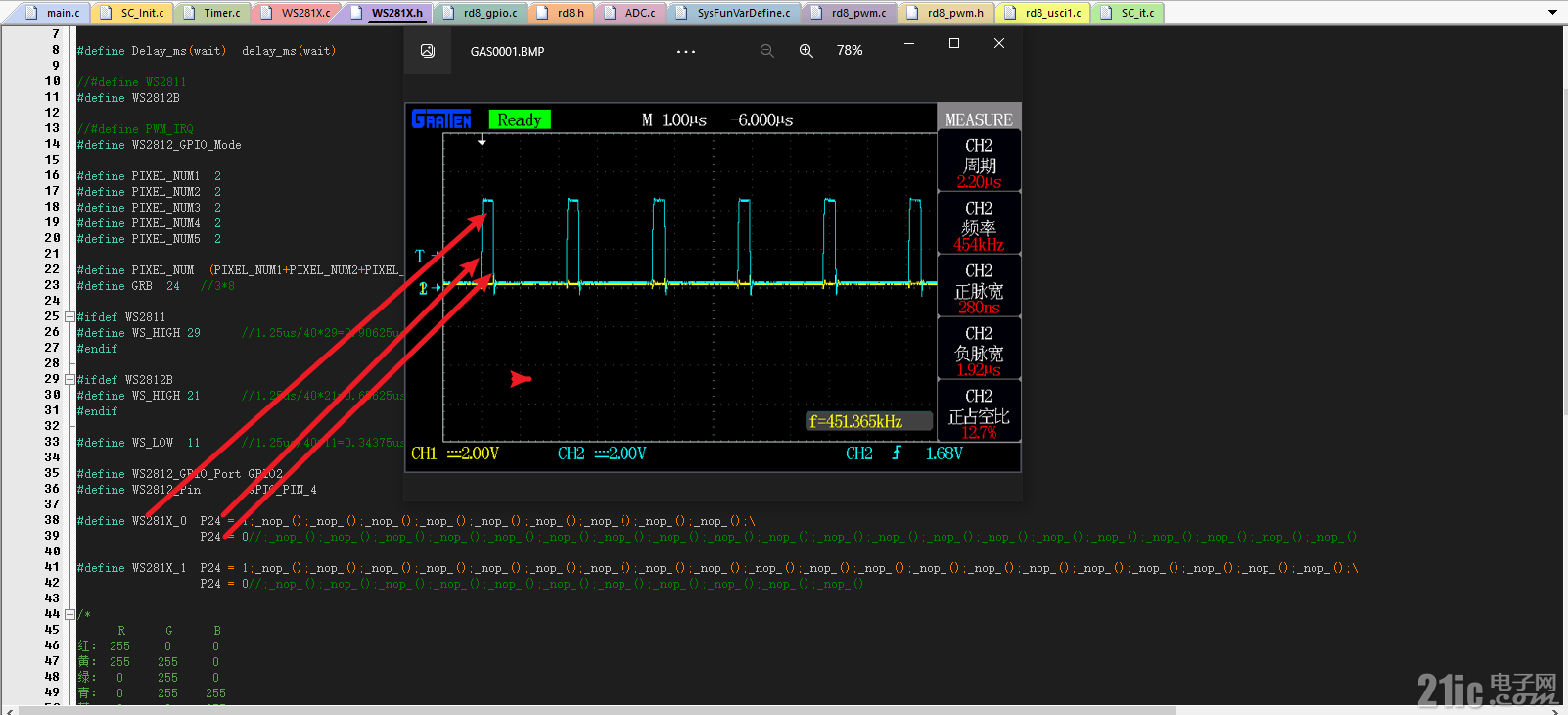Zoom in the GAS0001.BMP image

coord(807,51)
